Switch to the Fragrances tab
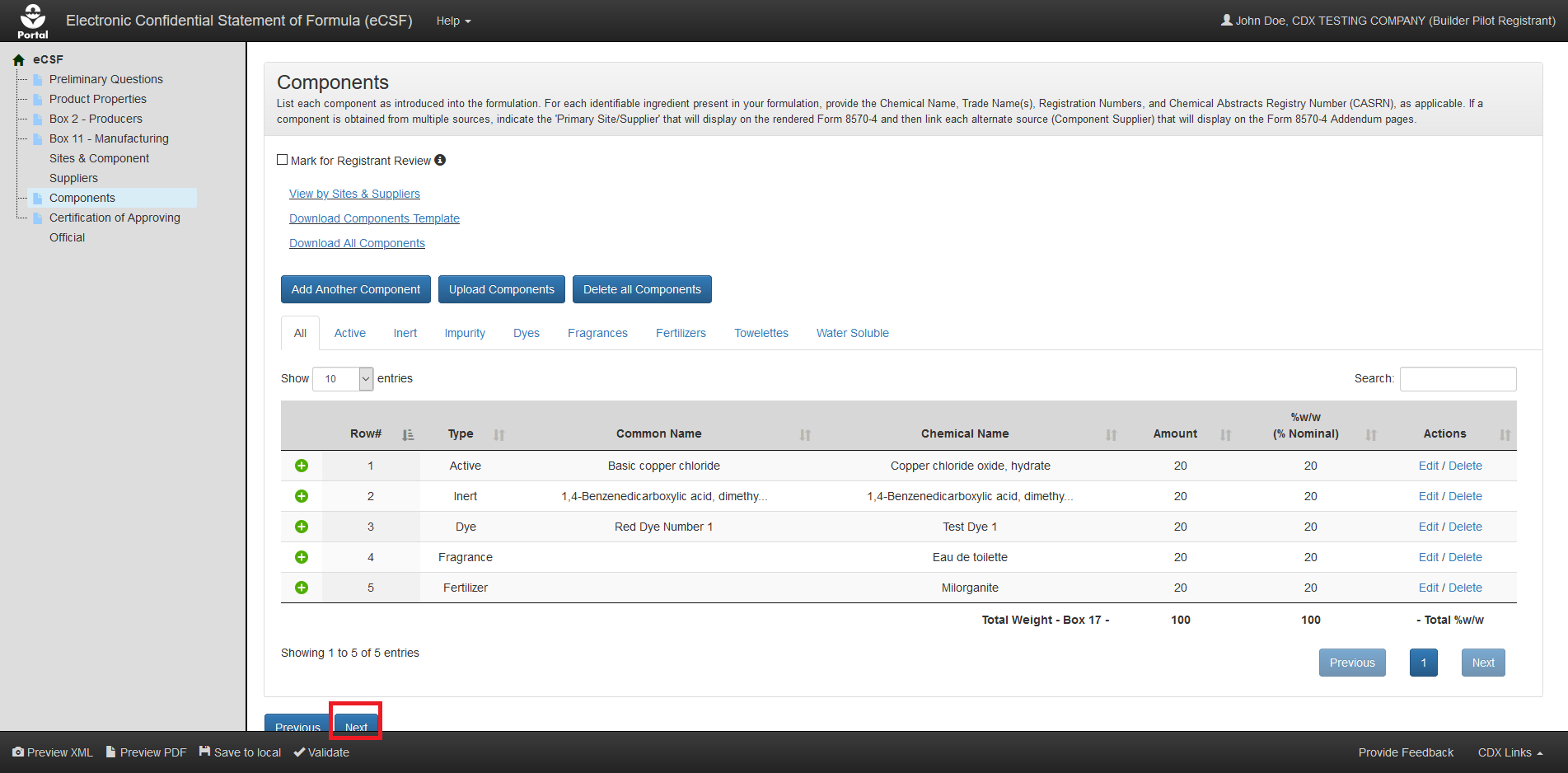This screenshot has width=1568, height=773. point(597,333)
